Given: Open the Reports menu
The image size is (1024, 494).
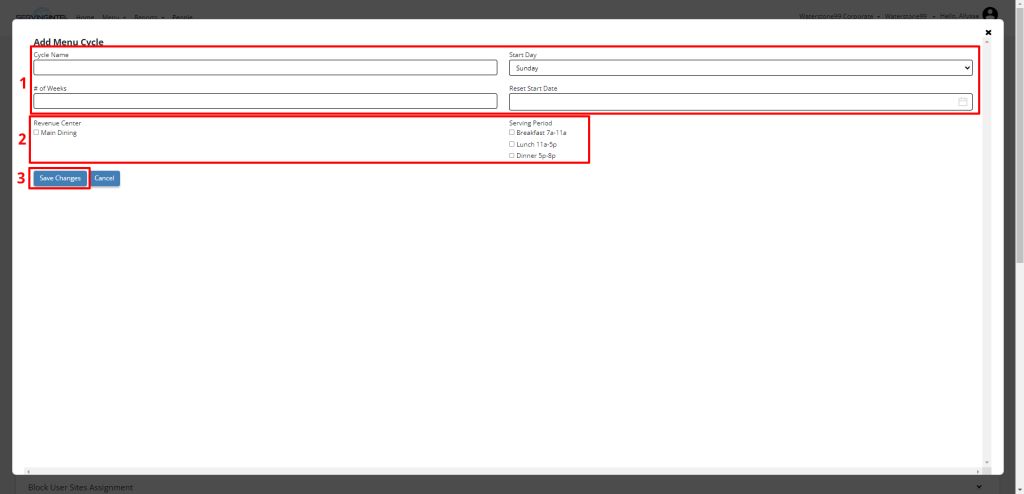Looking at the screenshot, I should point(147,17).
